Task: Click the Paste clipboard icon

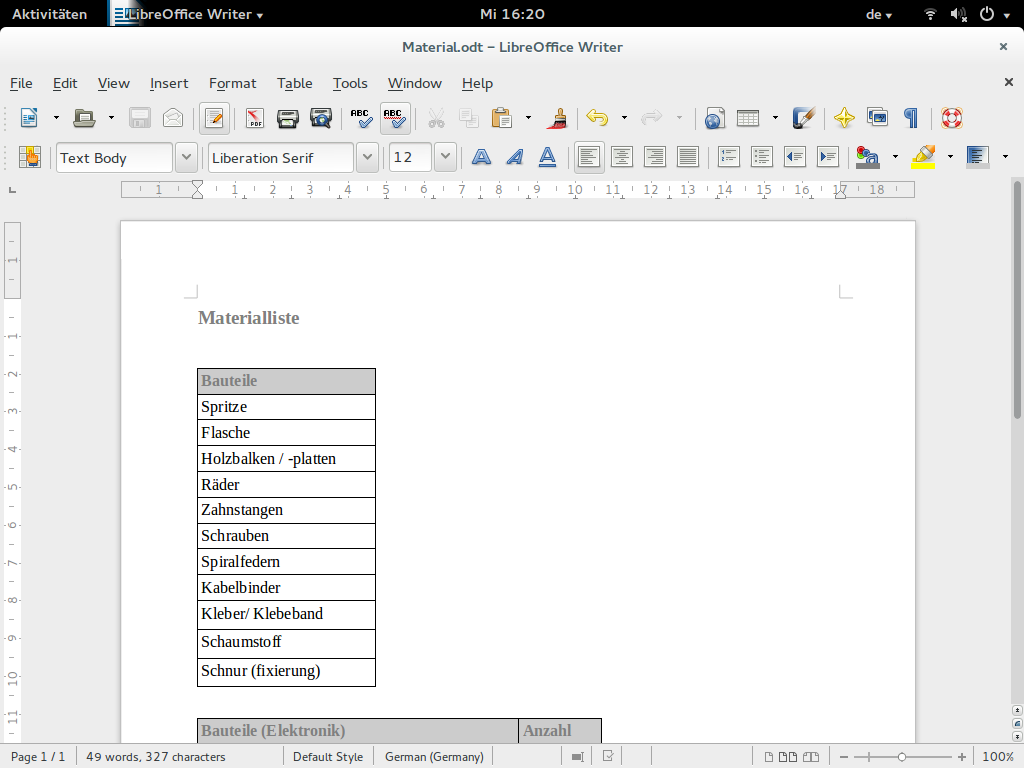Action: pyautogui.click(x=502, y=118)
